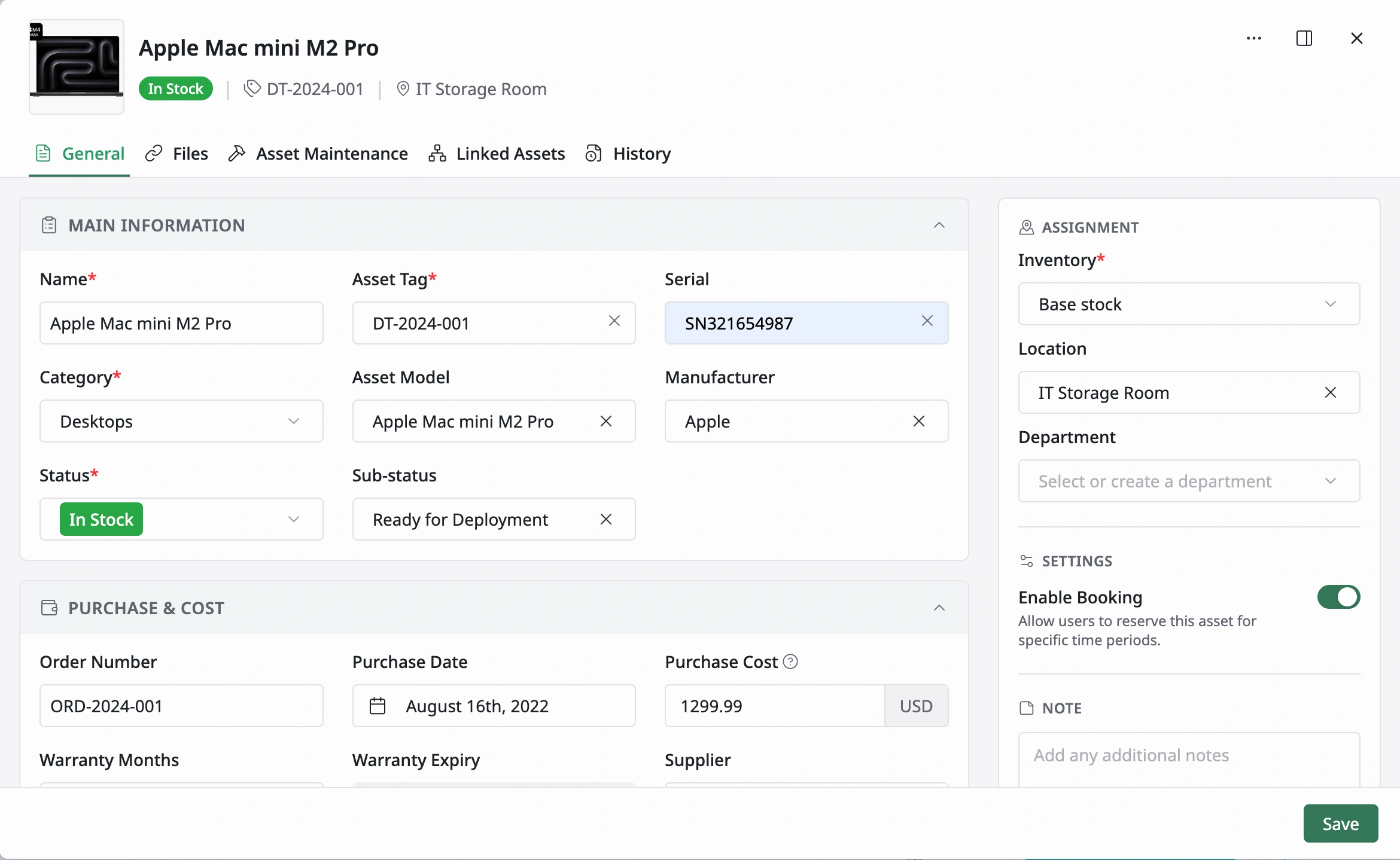Screen dimensions: 1400x860
Task: Click the additional notes text area
Action: [1189, 760]
